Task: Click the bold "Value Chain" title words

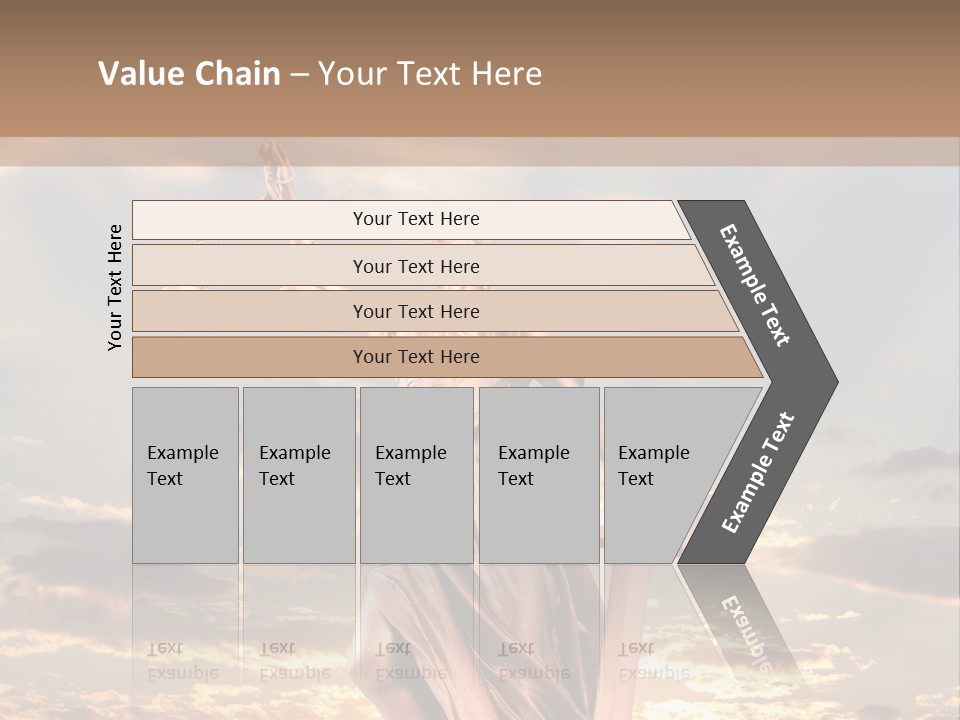Action: coord(189,74)
